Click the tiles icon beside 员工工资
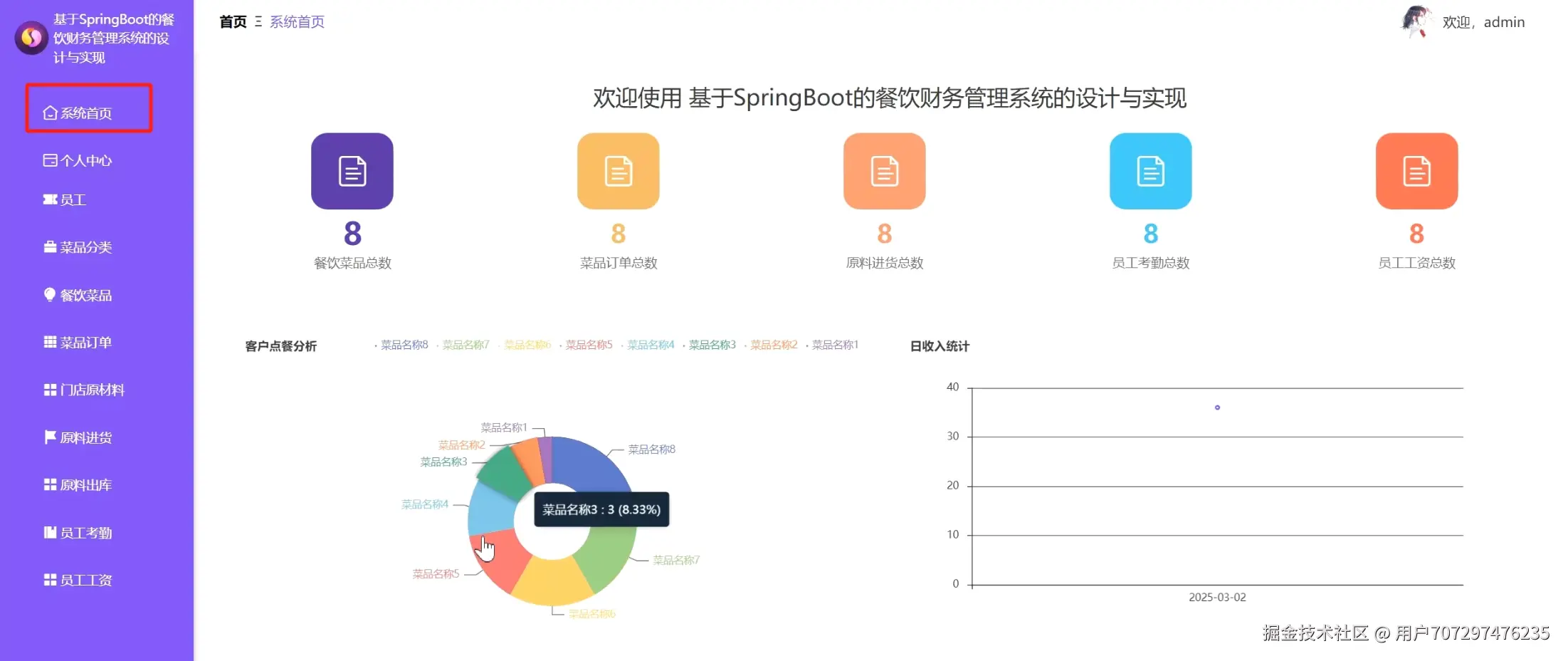 coord(50,580)
